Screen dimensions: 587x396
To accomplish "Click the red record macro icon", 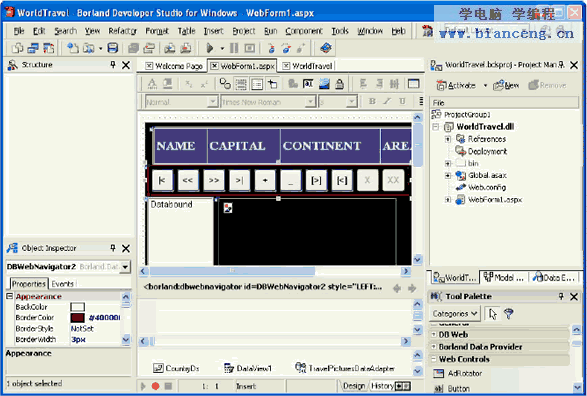I will [x=155, y=386].
